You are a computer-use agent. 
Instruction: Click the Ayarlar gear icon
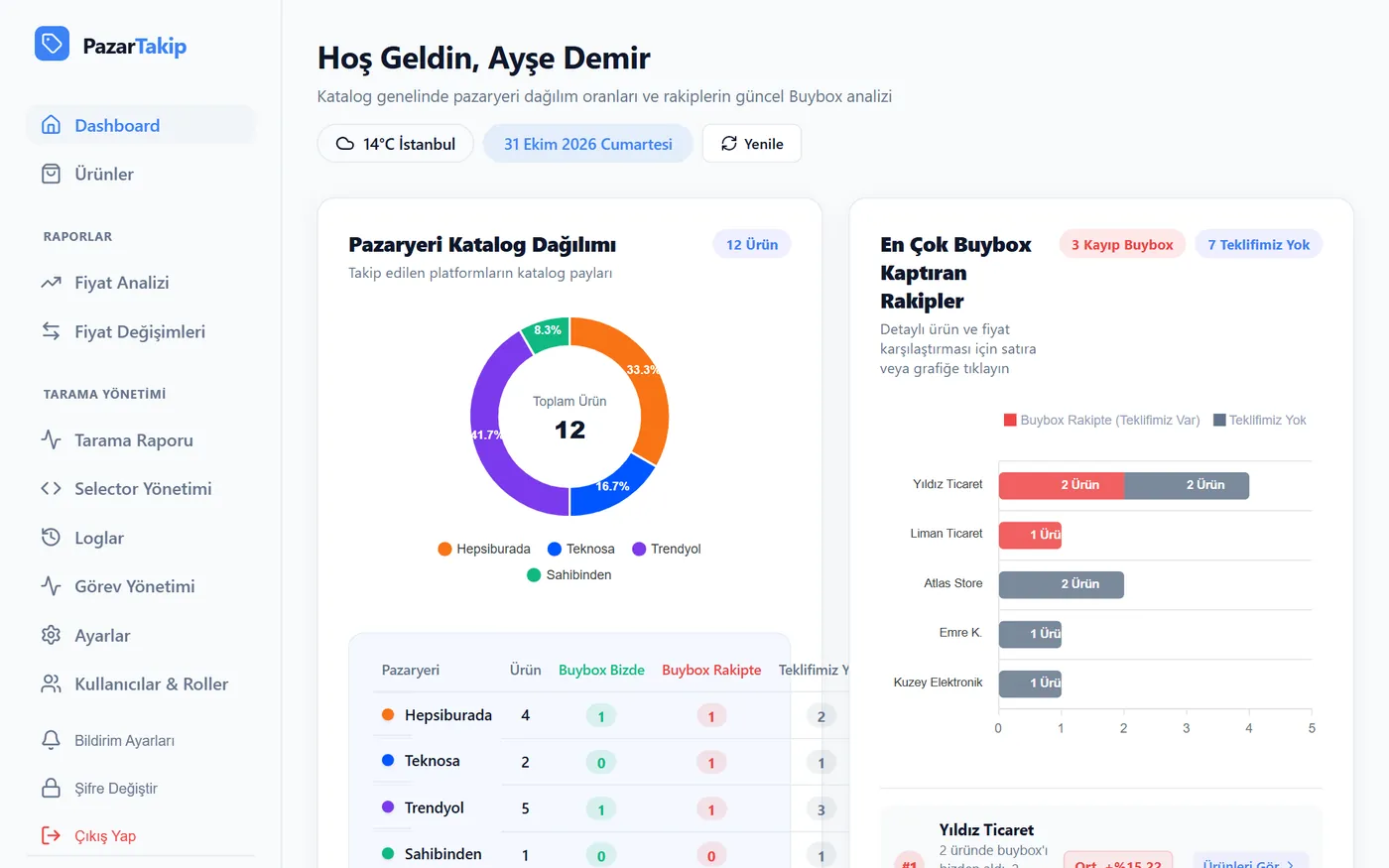coord(51,635)
